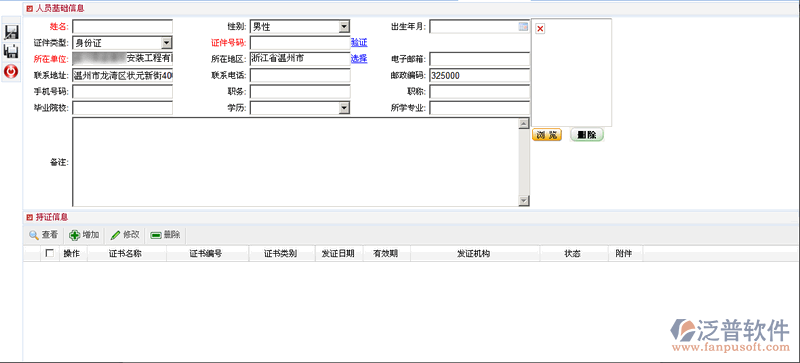
Task: Open the 性别 dropdown showing 男性
Action: (300, 27)
